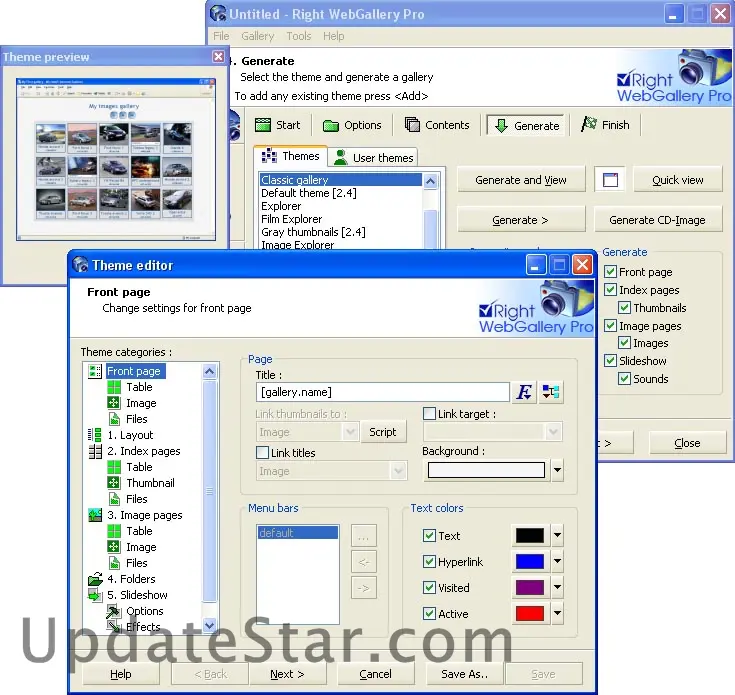The image size is (735, 695).
Task: Click the 4. Folders icon
Action: pyautogui.click(x=95, y=579)
